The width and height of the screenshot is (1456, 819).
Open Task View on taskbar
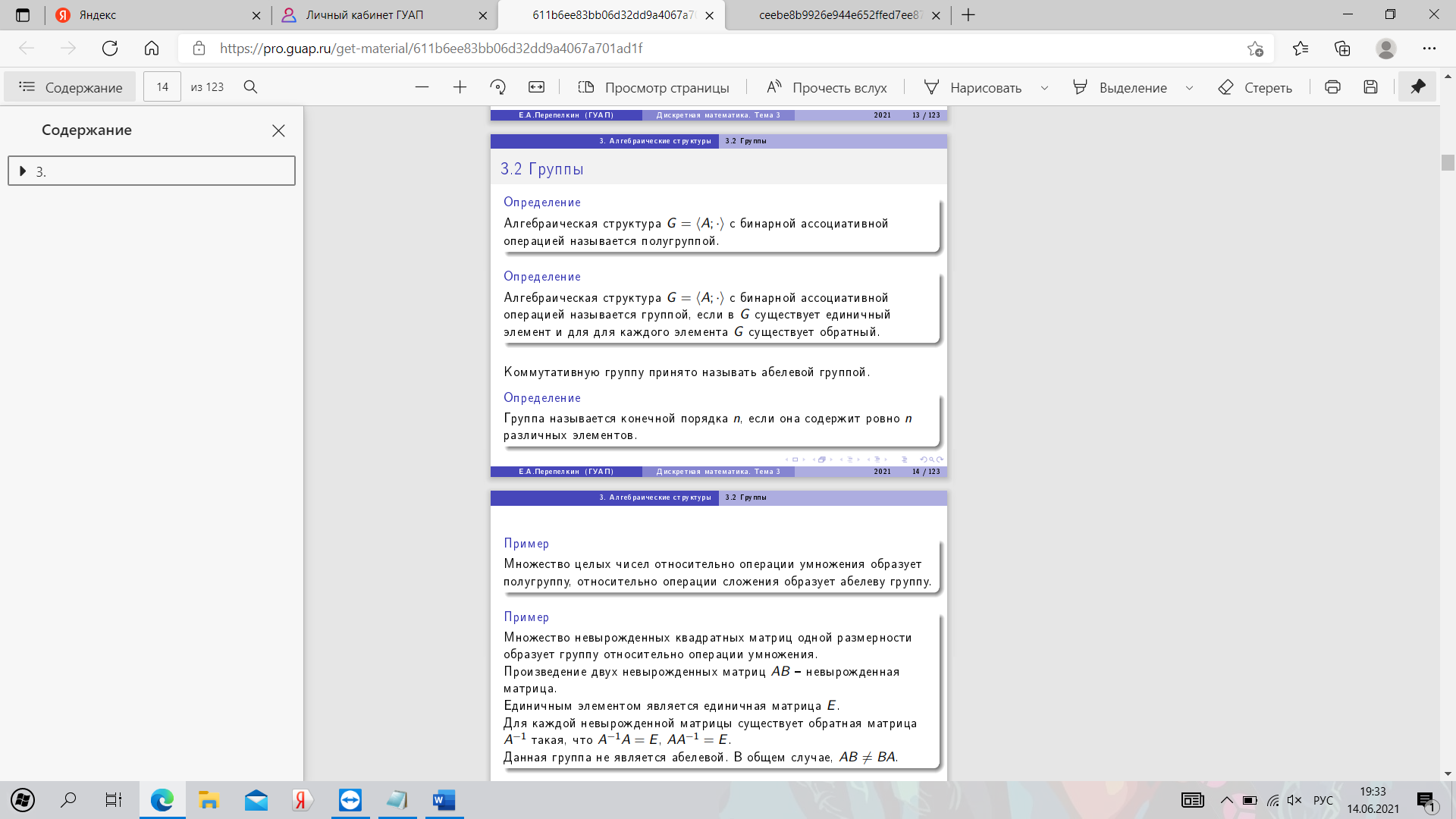click(114, 800)
